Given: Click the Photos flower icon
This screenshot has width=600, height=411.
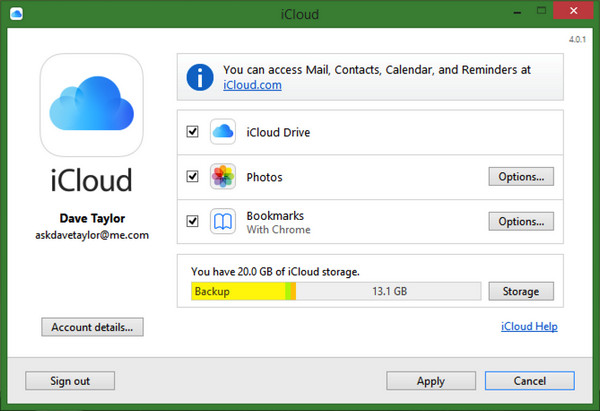Looking at the screenshot, I should [x=223, y=176].
